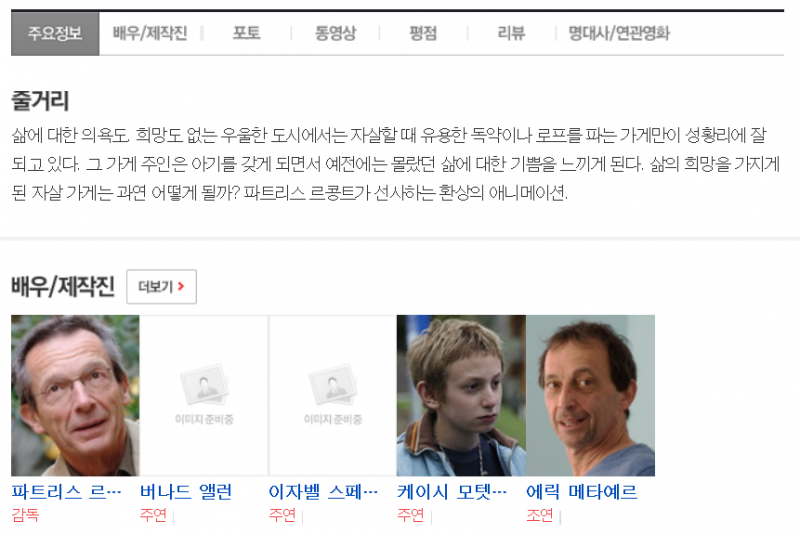Click the 줄거리 section heading
This screenshot has height=534, width=800.
40,100
